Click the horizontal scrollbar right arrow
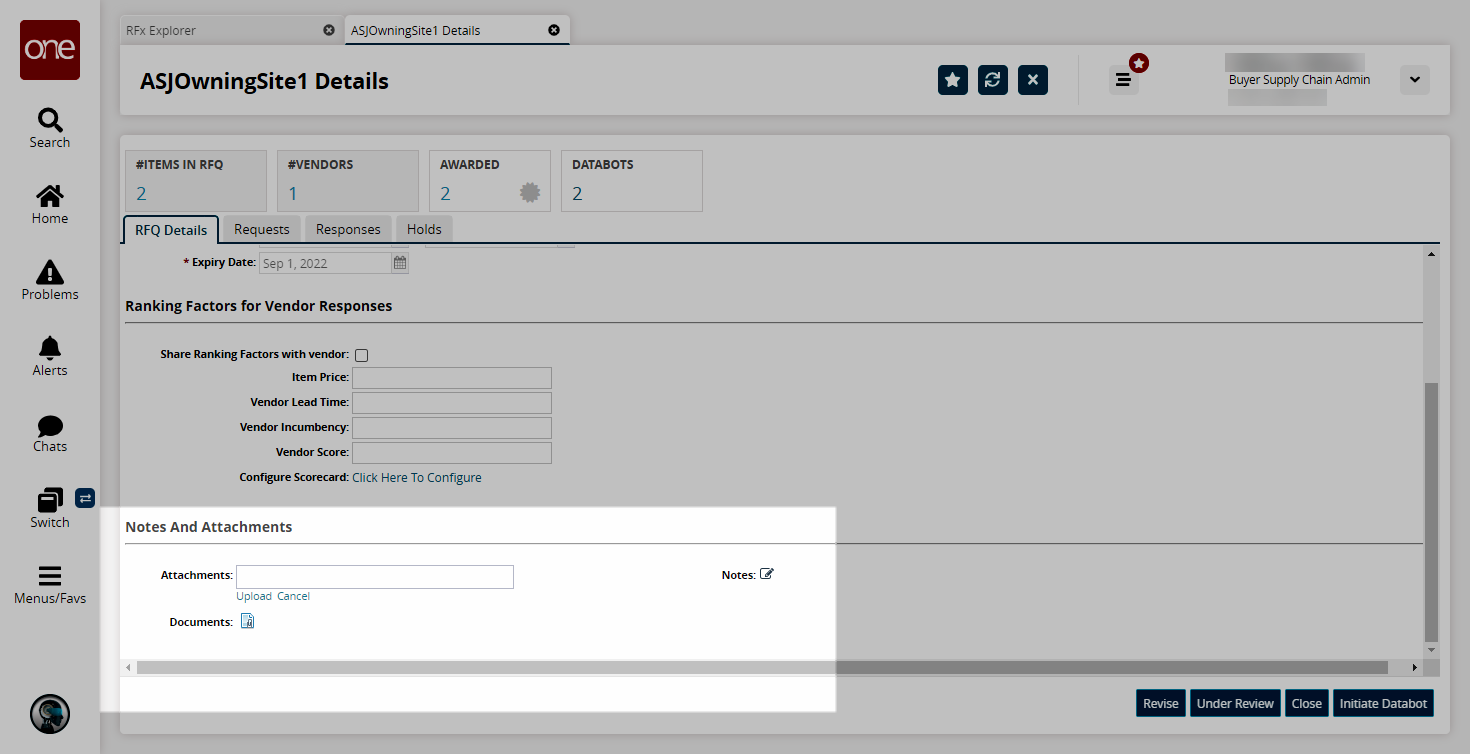Screen dimensions: 1470x754 tap(1414, 667)
